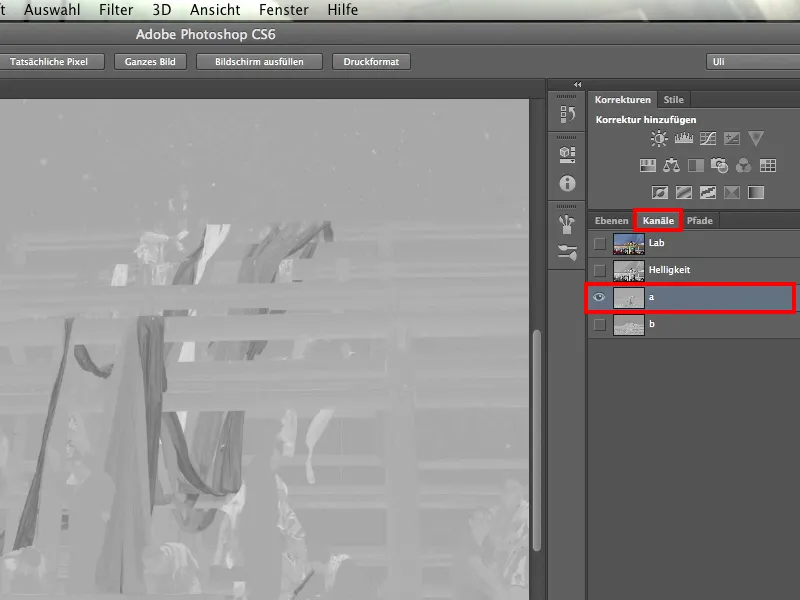Add an Invert adjustment

[x=659, y=192]
